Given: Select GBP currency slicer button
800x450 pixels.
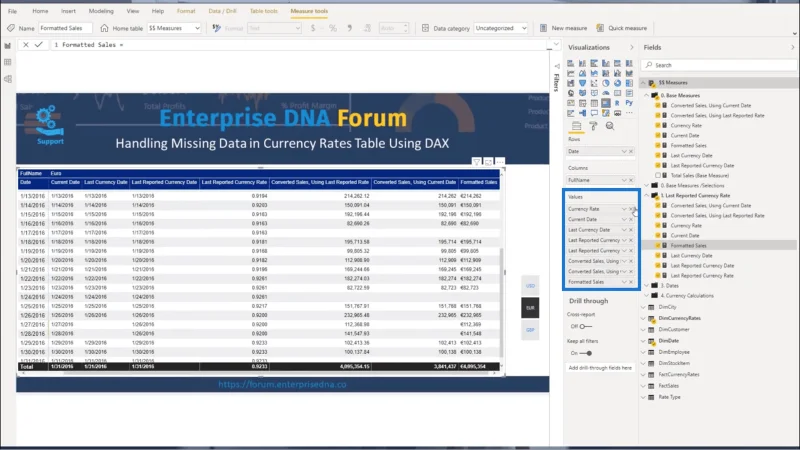Looking at the screenshot, I should pyautogui.click(x=530, y=330).
